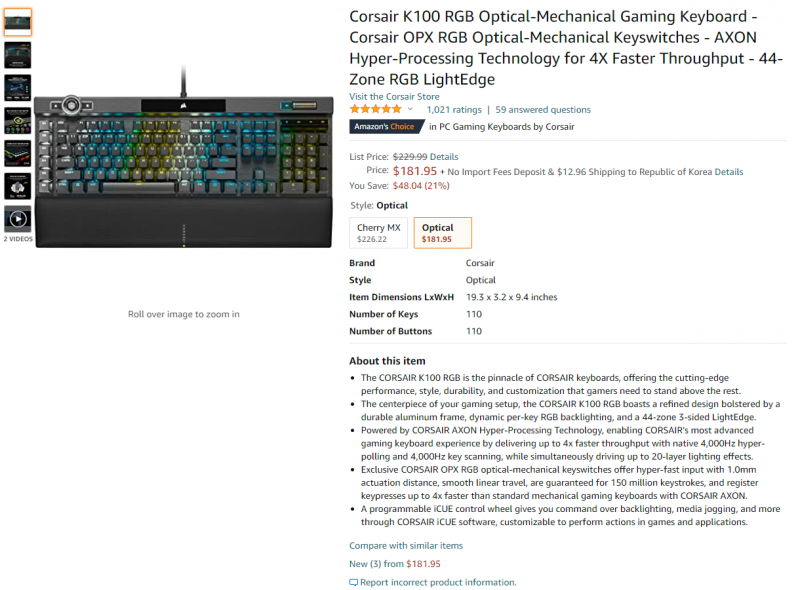
Task: Open 59 answered questions link
Action: coord(543,110)
